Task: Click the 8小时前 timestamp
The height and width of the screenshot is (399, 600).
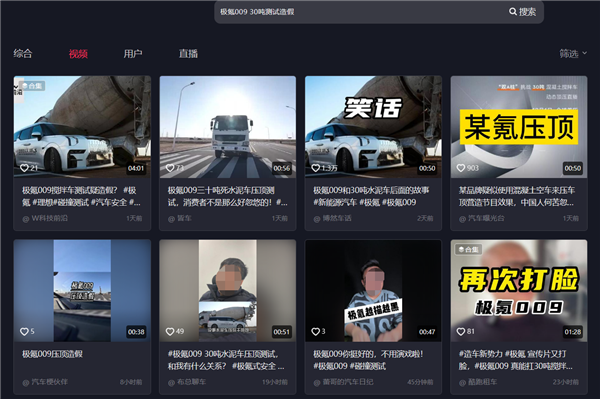Action: click(131, 382)
